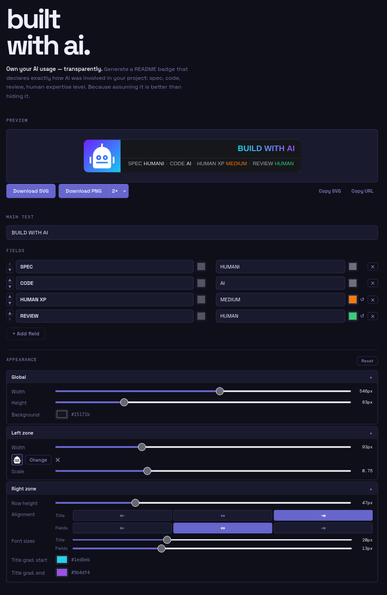The height and width of the screenshot is (595, 387).
Task: Move the HUMAN XP field down
Action: pyautogui.click(x=10, y=303)
